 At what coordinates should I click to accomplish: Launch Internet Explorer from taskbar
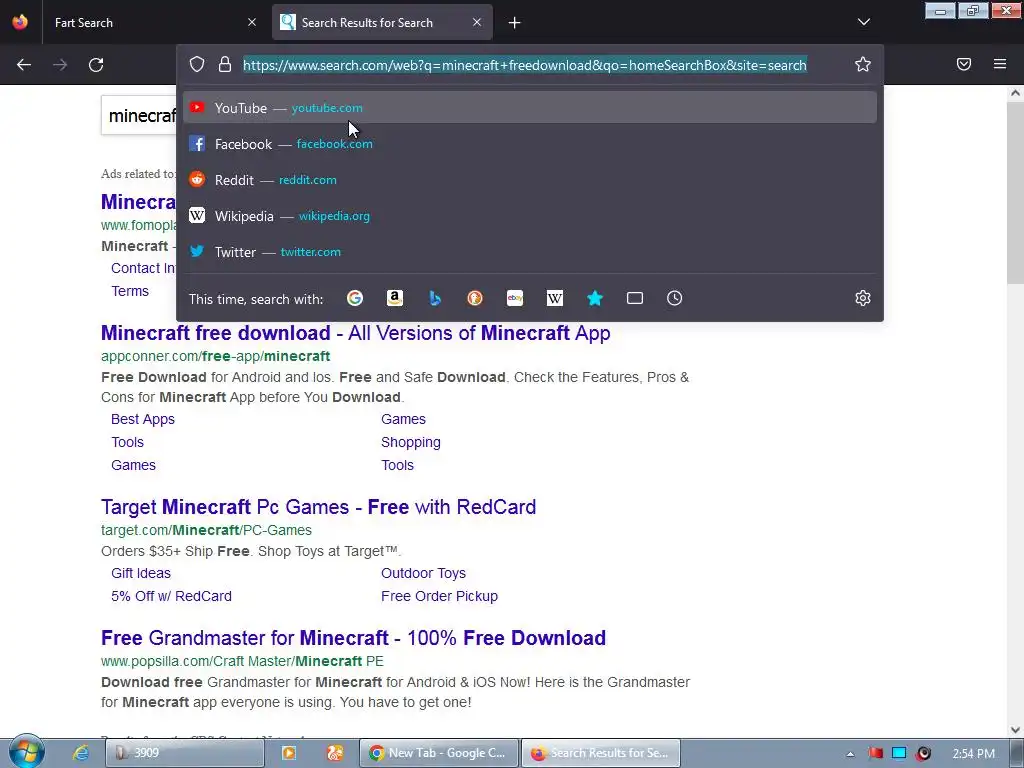click(80, 753)
